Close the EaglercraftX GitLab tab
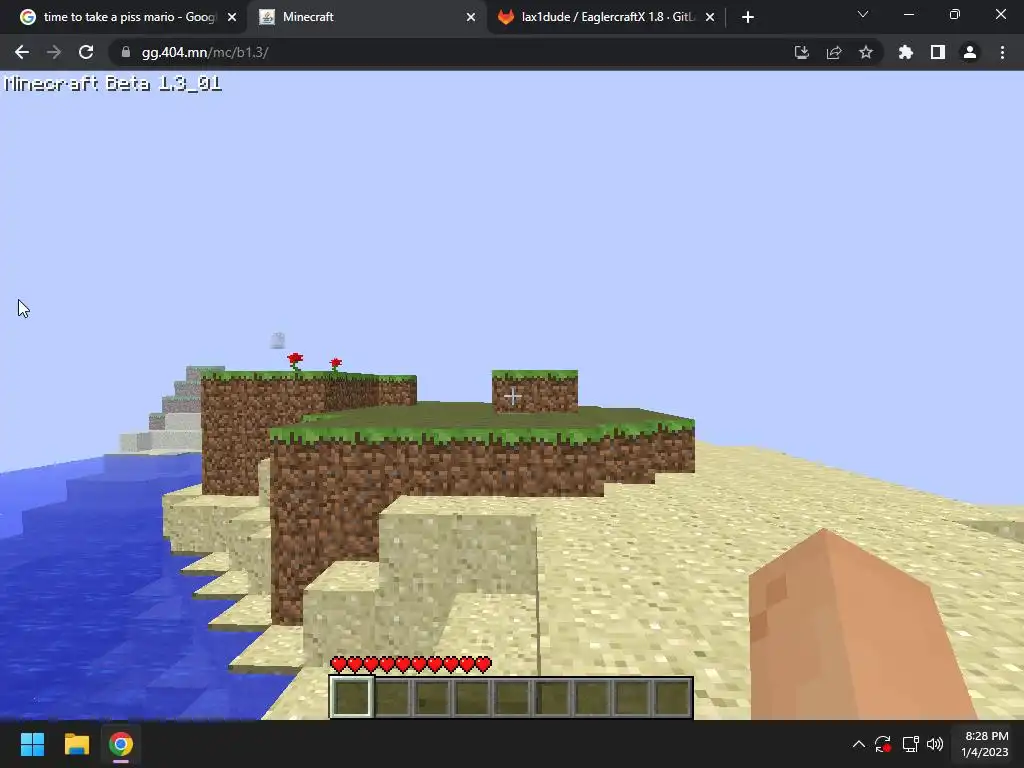1024x768 pixels. pos(710,17)
